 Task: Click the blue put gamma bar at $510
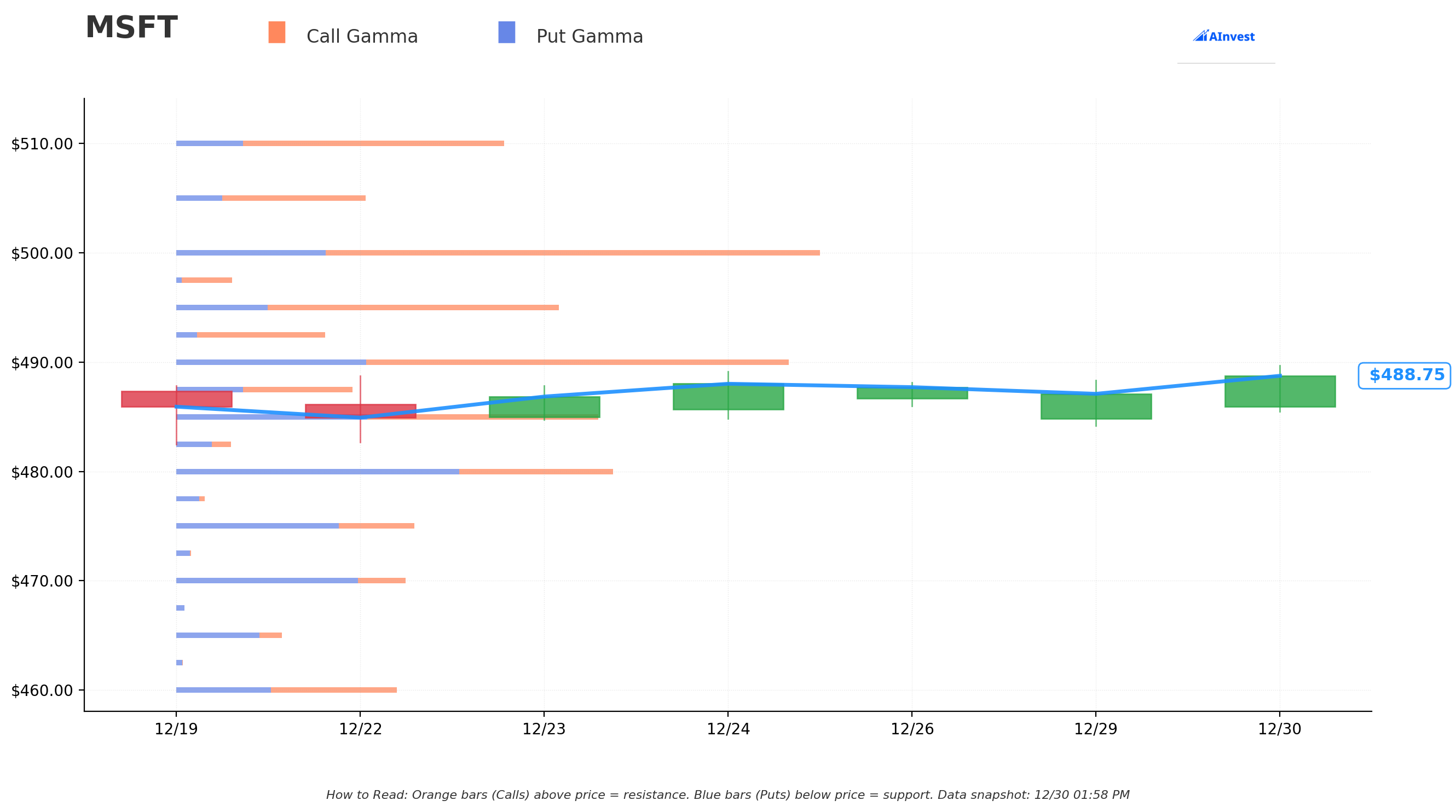[x=210, y=143]
